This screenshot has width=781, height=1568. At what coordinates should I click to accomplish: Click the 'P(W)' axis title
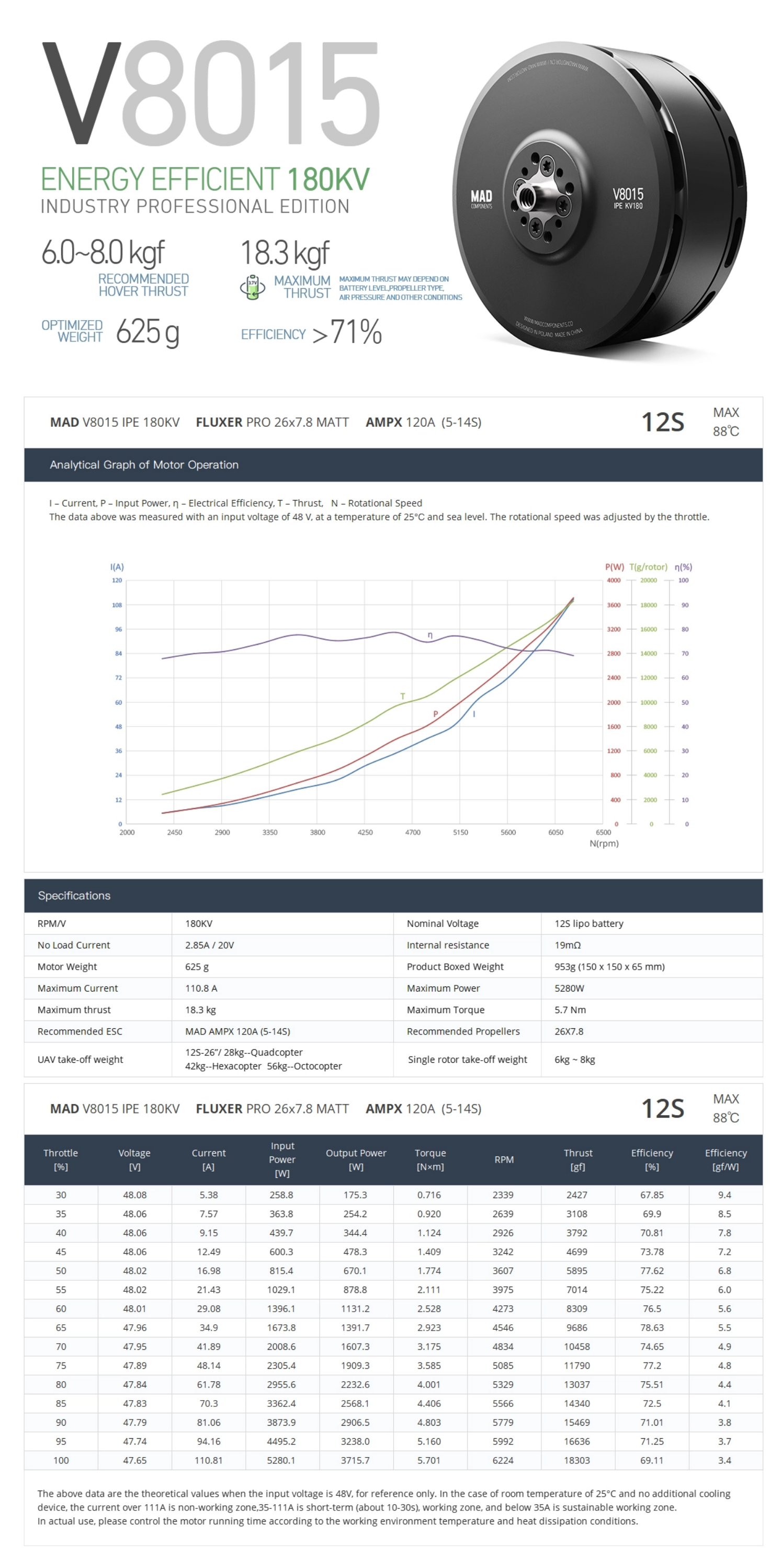click(x=614, y=567)
